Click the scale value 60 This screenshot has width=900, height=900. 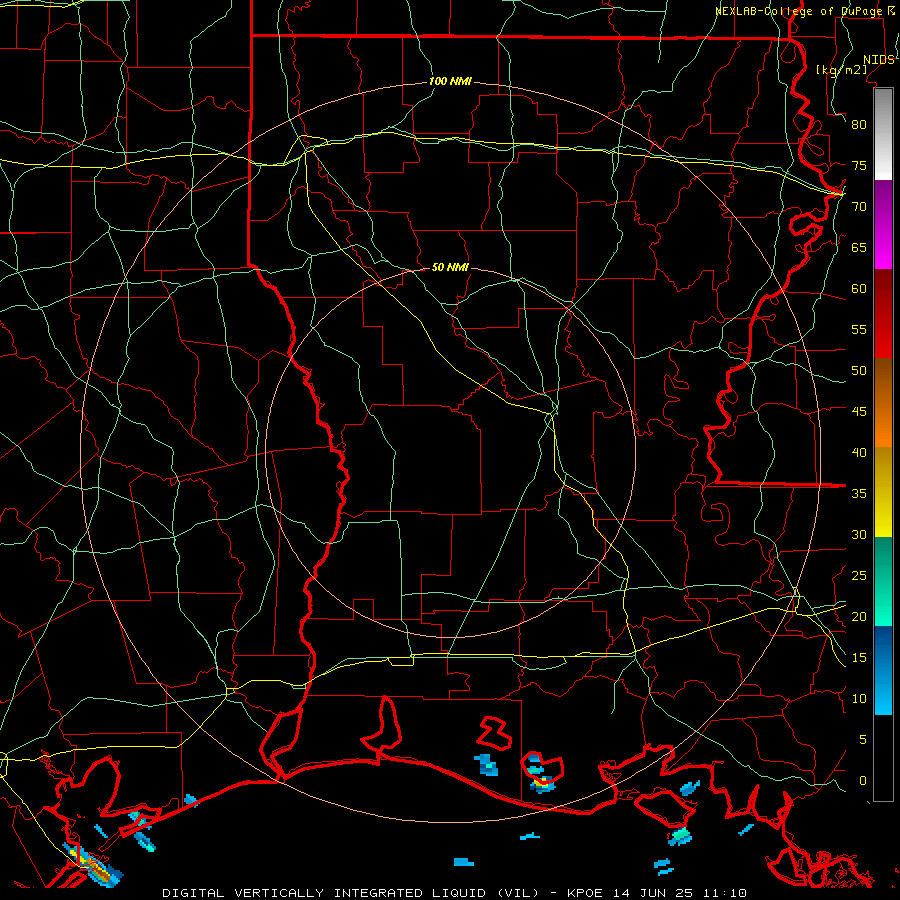[x=859, y=289]
